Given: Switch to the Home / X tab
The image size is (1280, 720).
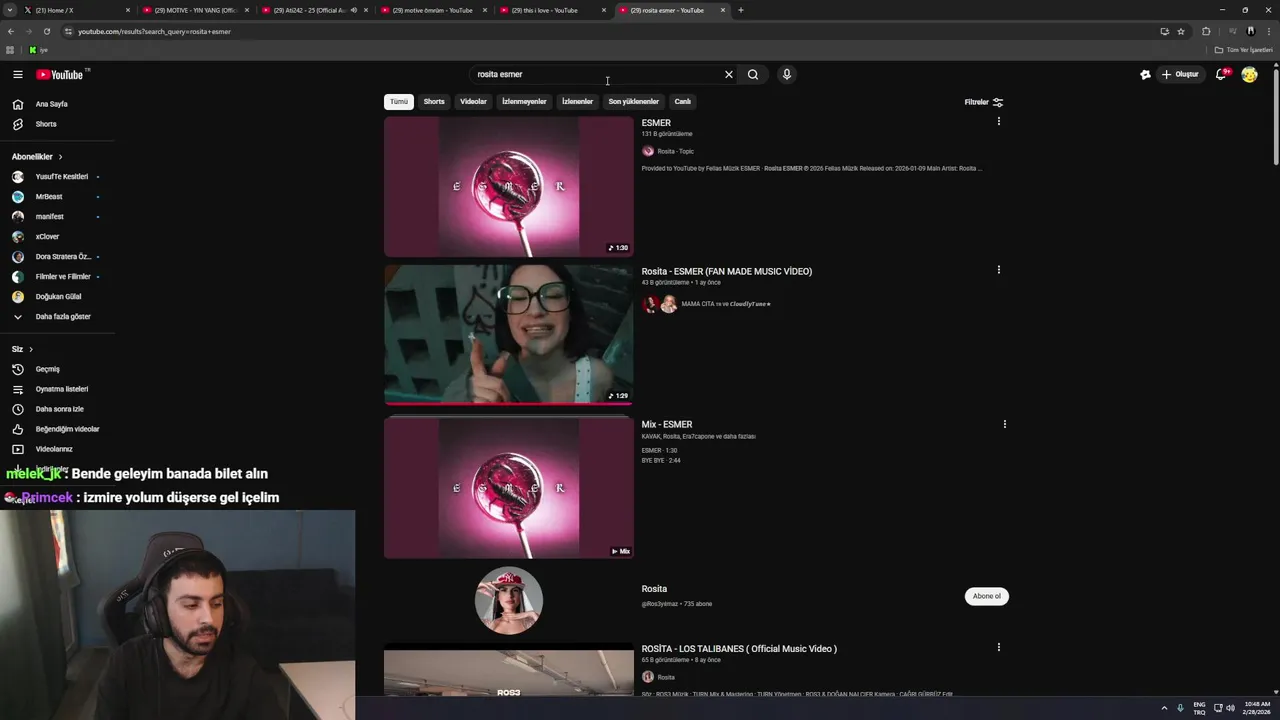Looking at the screenshot, I should click(x=76, y=10).
